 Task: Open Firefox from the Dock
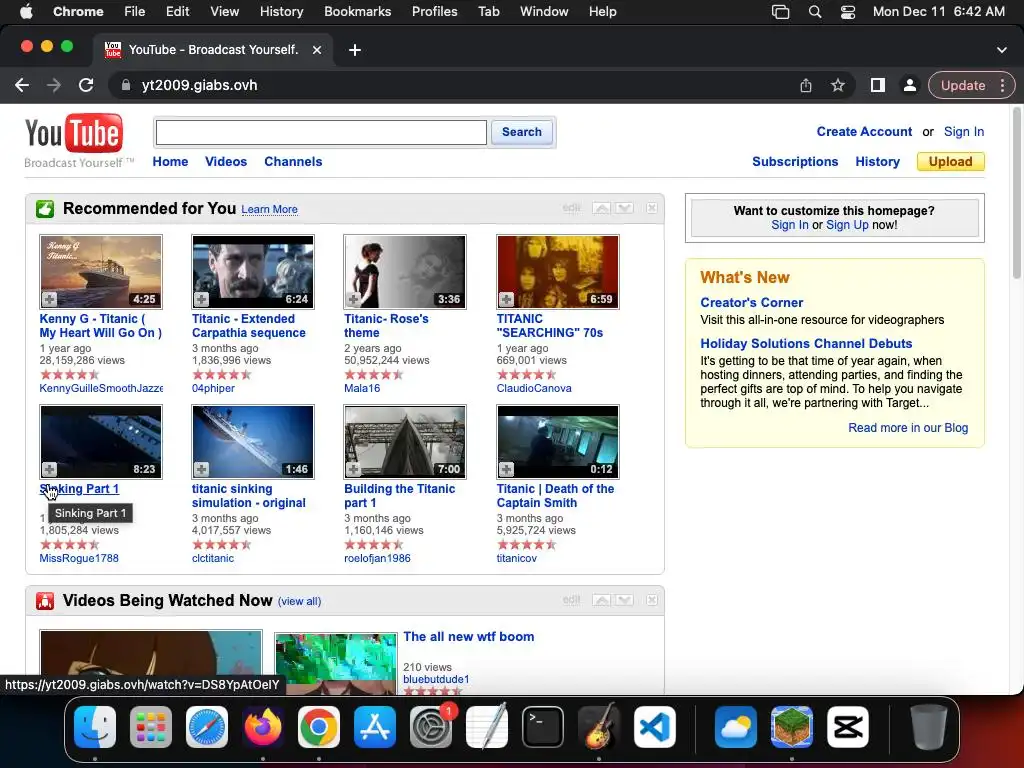pyautogui.click(x=263, y=727)
